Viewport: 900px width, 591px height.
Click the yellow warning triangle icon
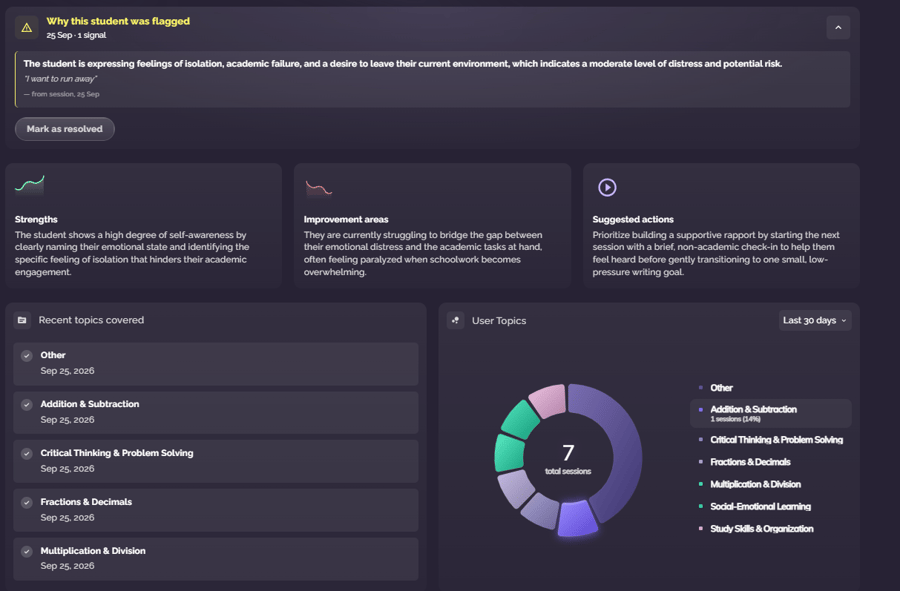(26, 28)
